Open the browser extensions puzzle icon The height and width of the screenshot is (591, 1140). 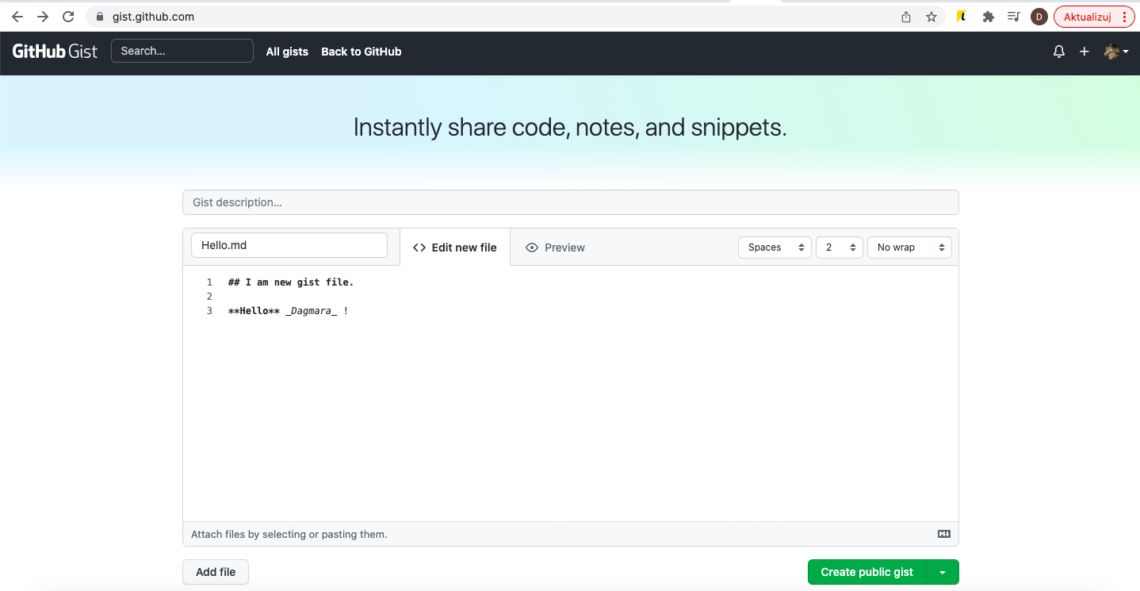point(988,16)
